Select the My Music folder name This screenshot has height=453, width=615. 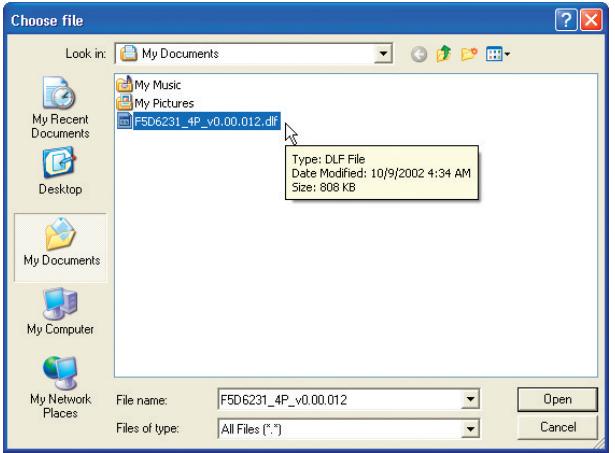click(157, 85)
